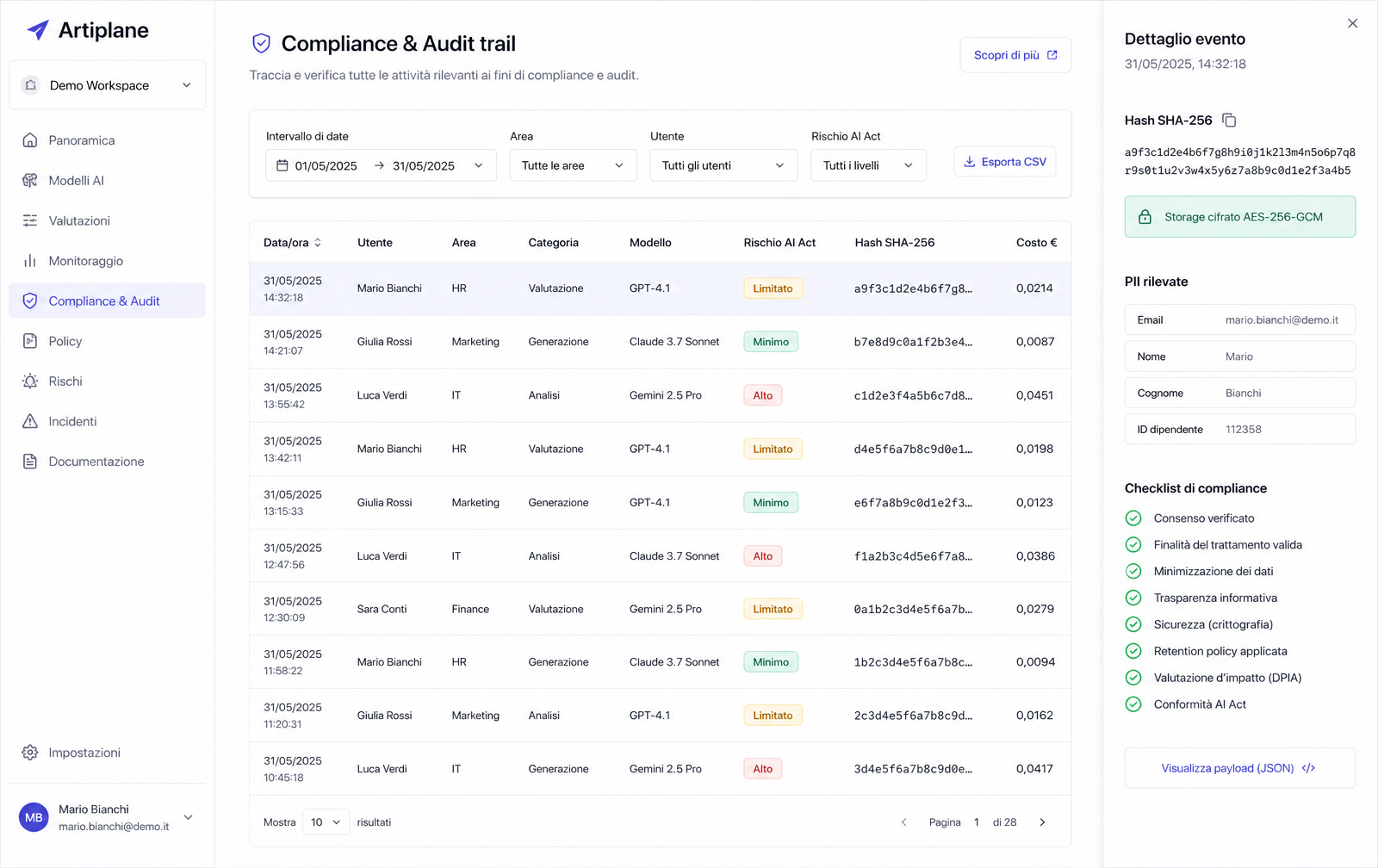Click the Documentazione file icon
This screenshot has width=1378, height=868.
30,462
